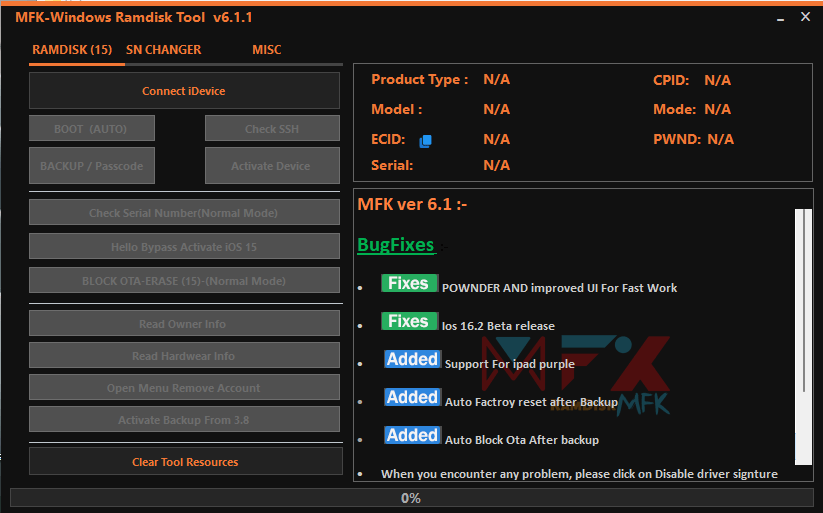Screen dimensions: 823x513
Task: Click 'POWNDER AND improved UI For Fast Work'
Action: [560, 288]
